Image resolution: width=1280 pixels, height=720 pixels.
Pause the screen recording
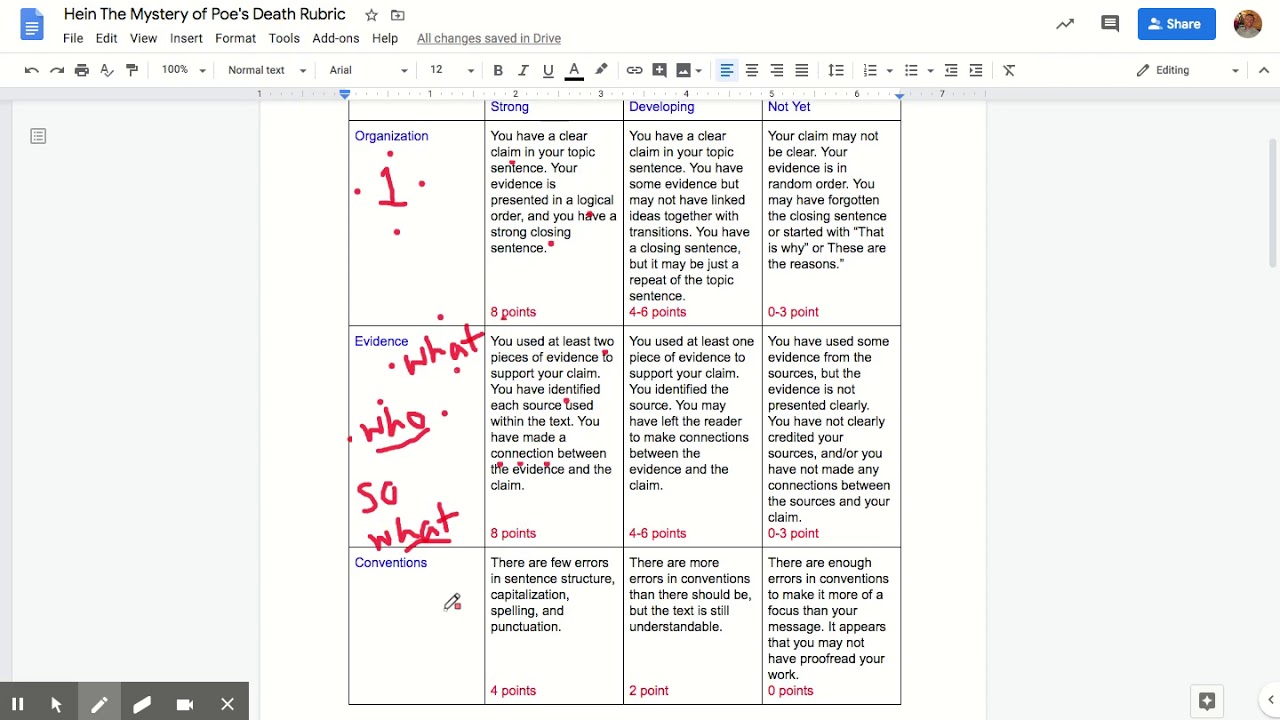[18, 704]
